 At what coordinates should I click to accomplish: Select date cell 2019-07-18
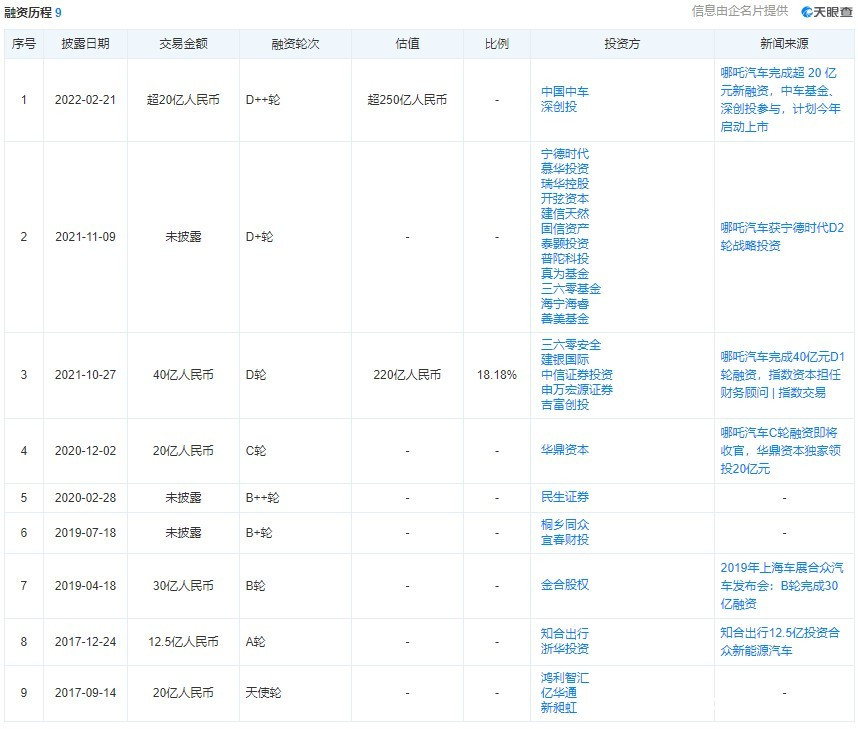85,533
